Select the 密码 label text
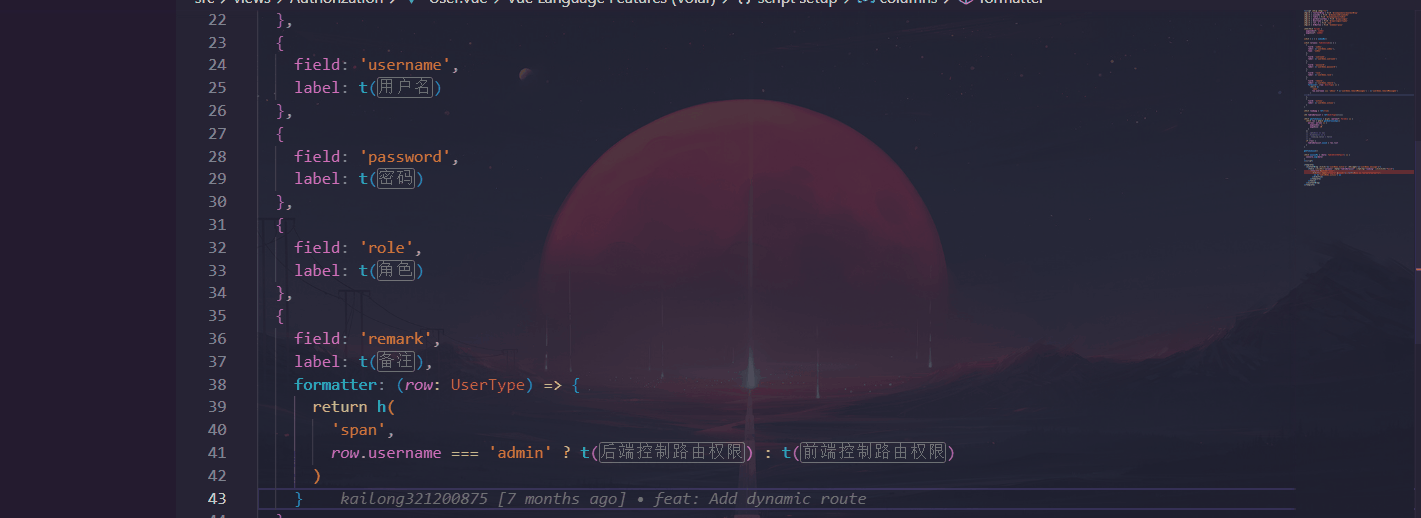 pos(396,179)
